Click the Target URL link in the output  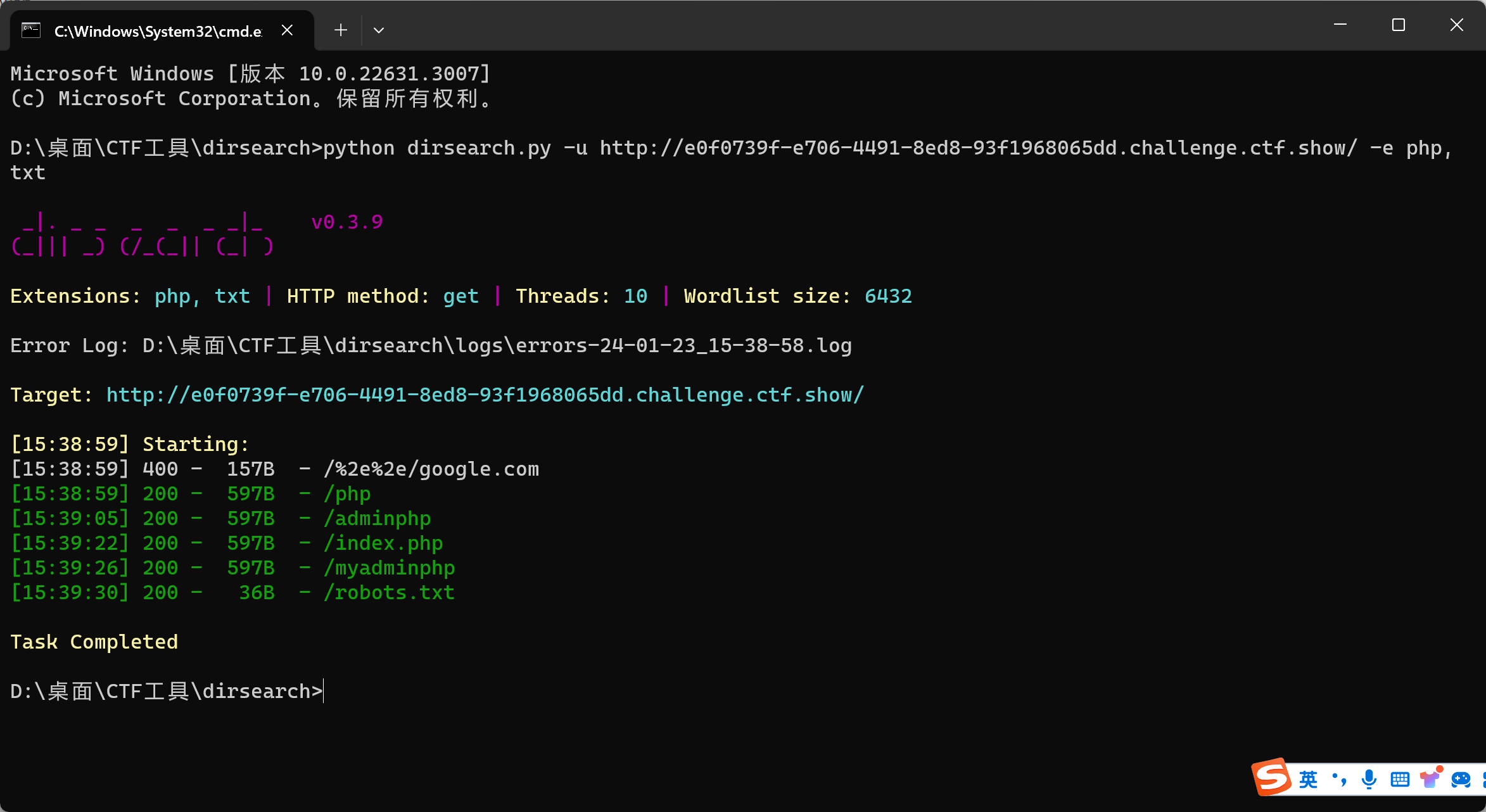pos(485,395)
